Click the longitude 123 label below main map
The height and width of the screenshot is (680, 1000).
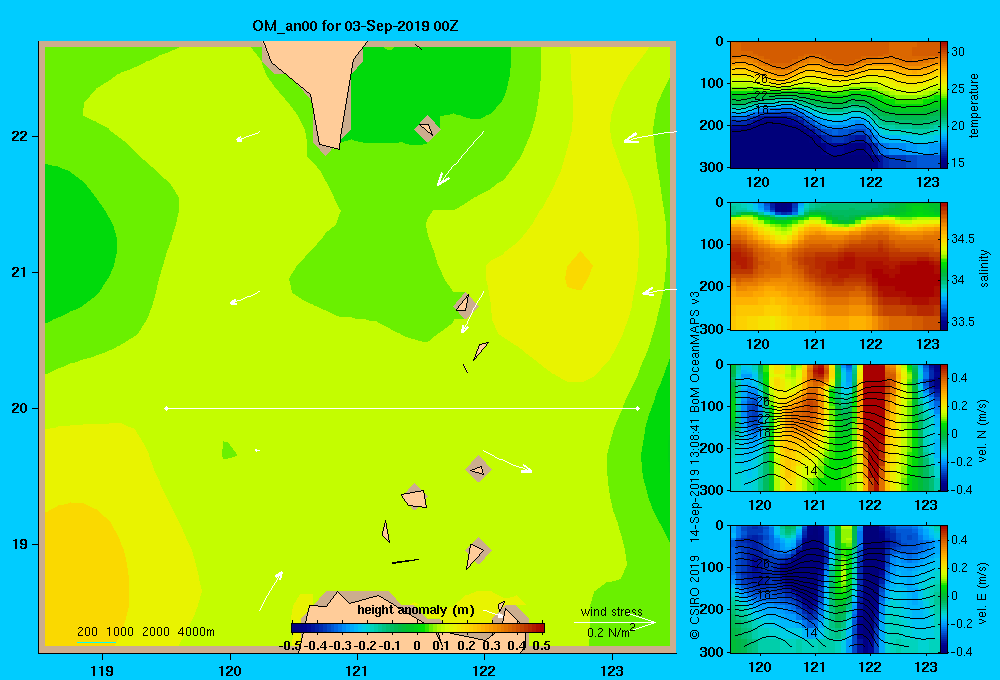pyautogui.click(x=612, y=670)
